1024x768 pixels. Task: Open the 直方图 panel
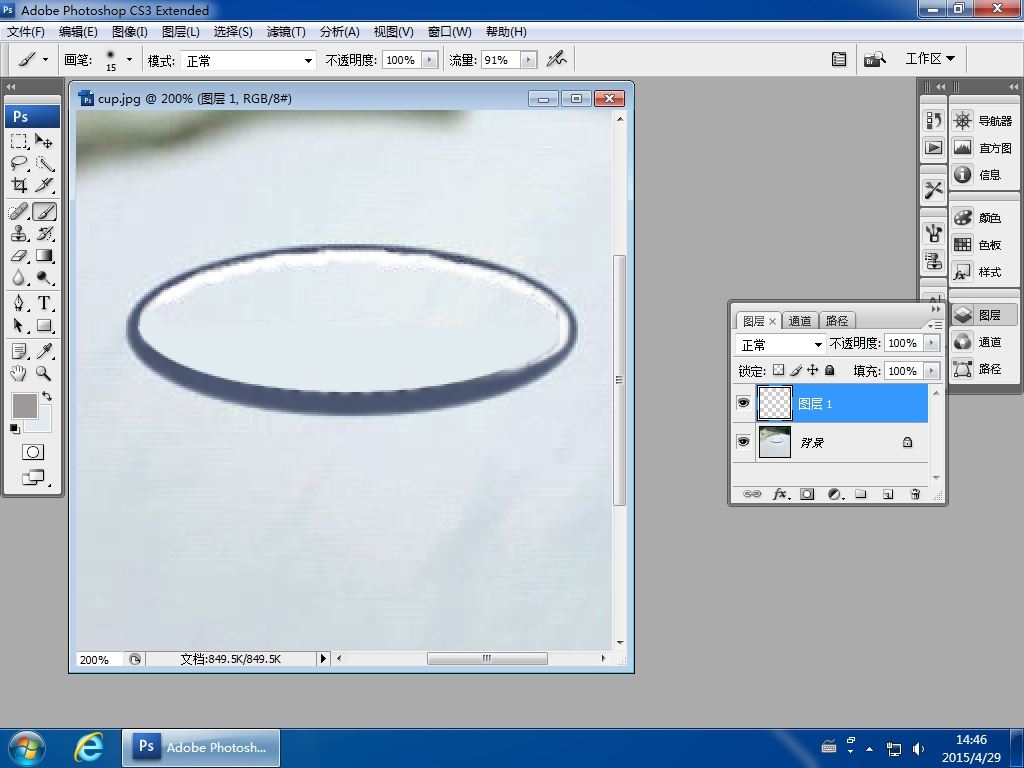point(983,148)
